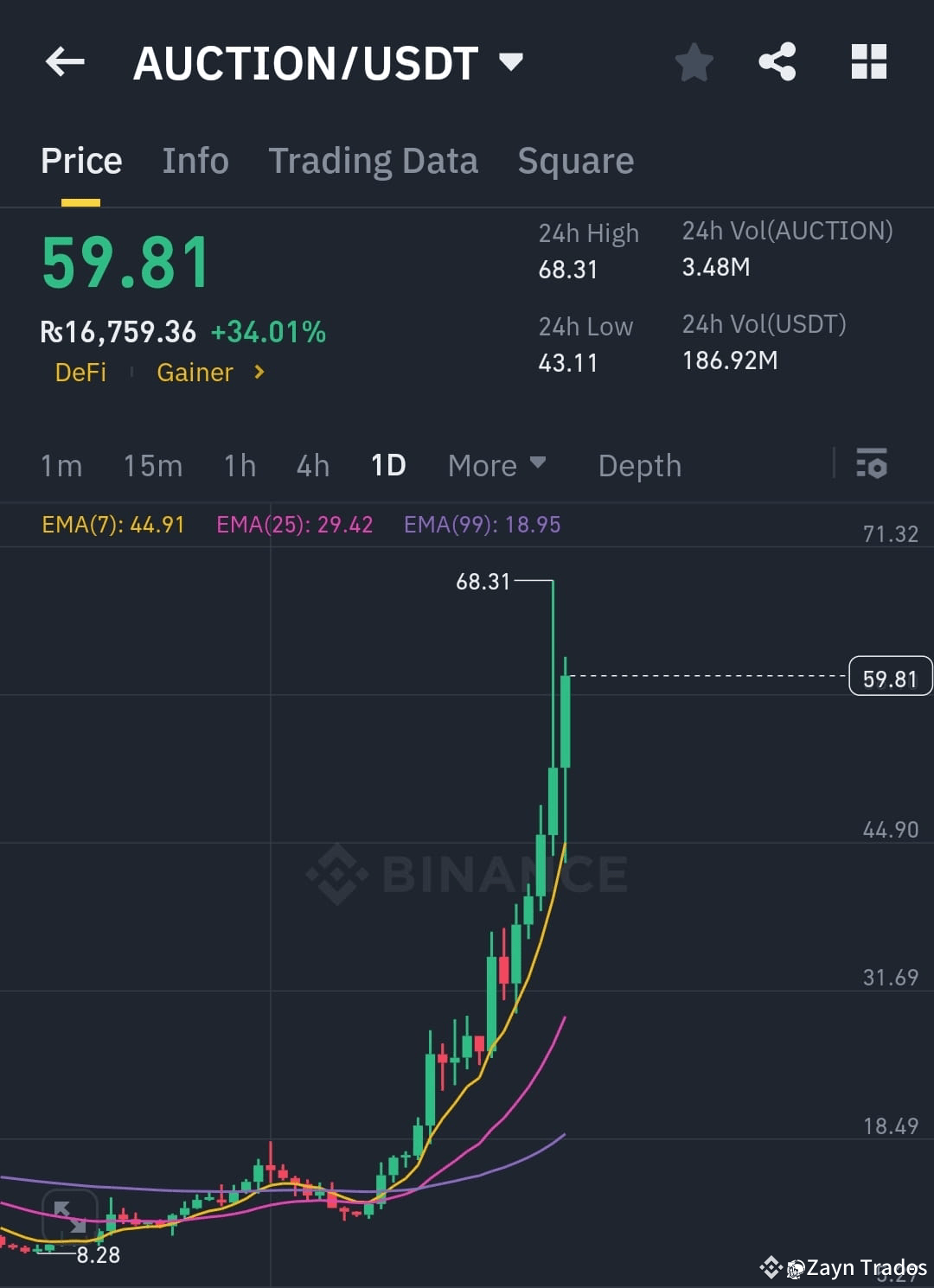Screen dimensions: 934x1288
Task: Tap the 59.81 price marker on chart
Action: 890,677
